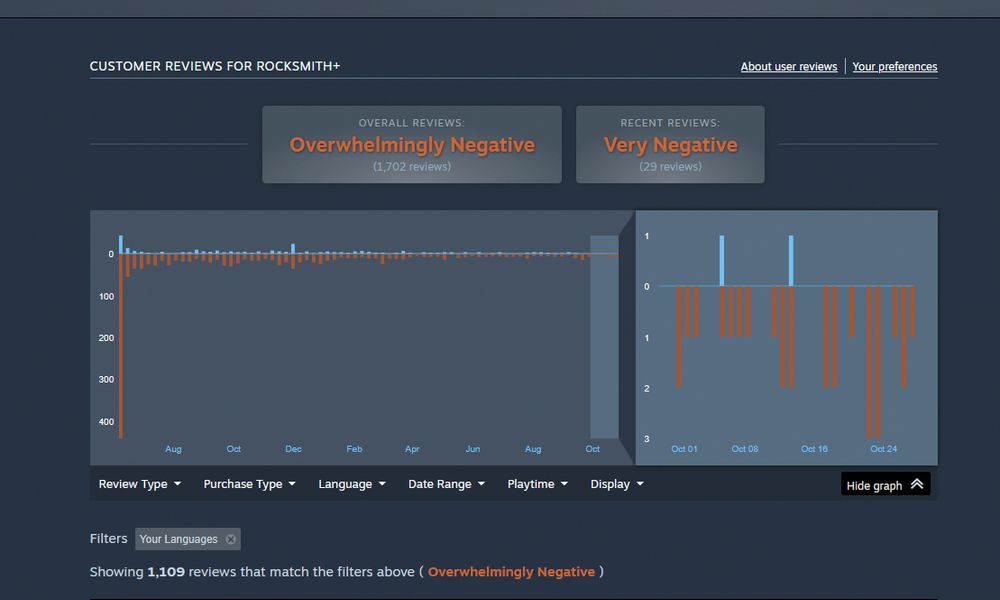Open the Language filter dropdown
Screen dimensions: 1000x600
(352, 484)
